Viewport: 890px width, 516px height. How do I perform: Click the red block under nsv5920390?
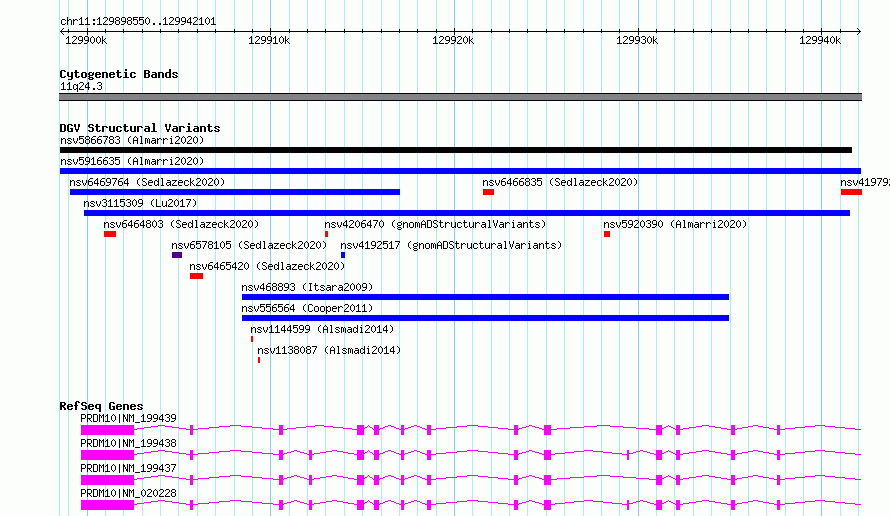607,234
